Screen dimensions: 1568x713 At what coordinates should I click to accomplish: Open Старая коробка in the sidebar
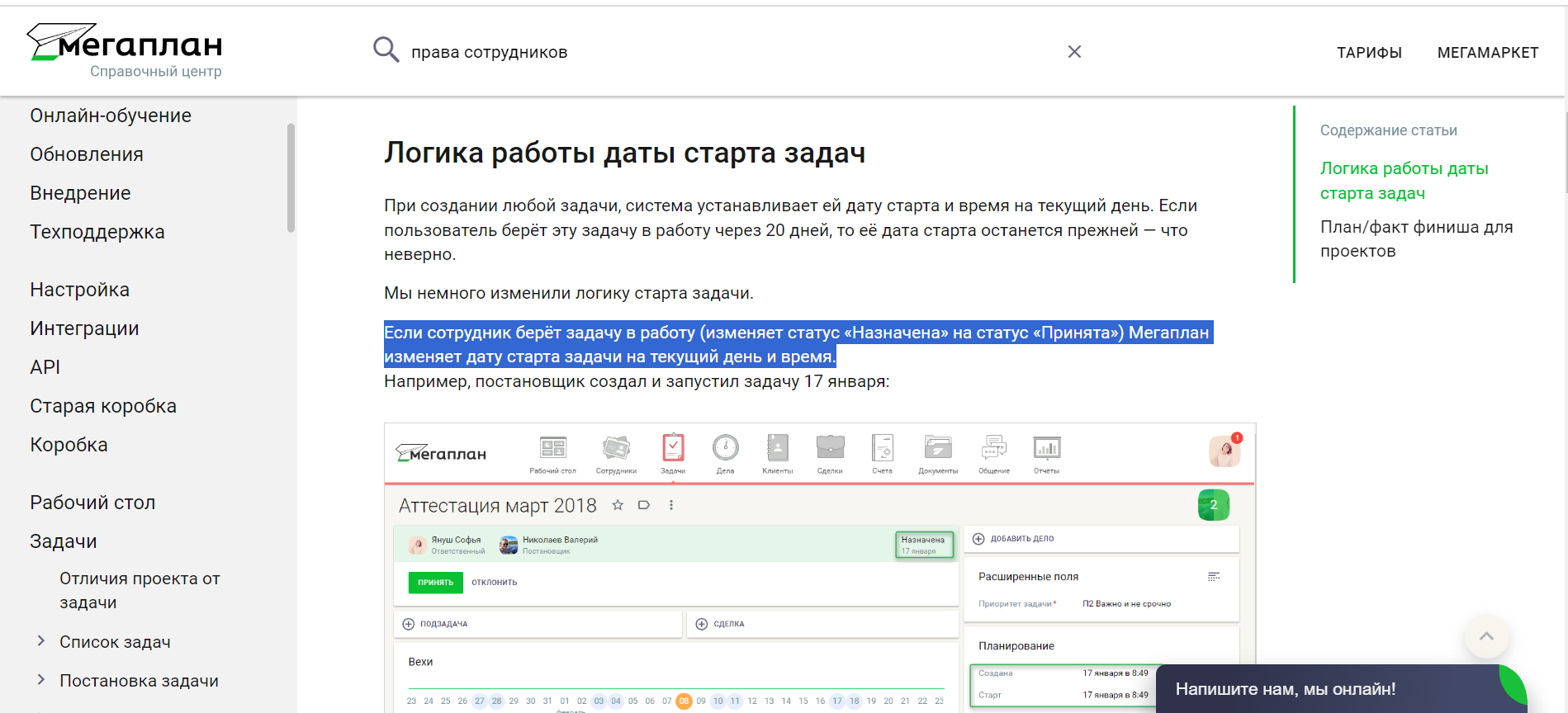[103, 406]
